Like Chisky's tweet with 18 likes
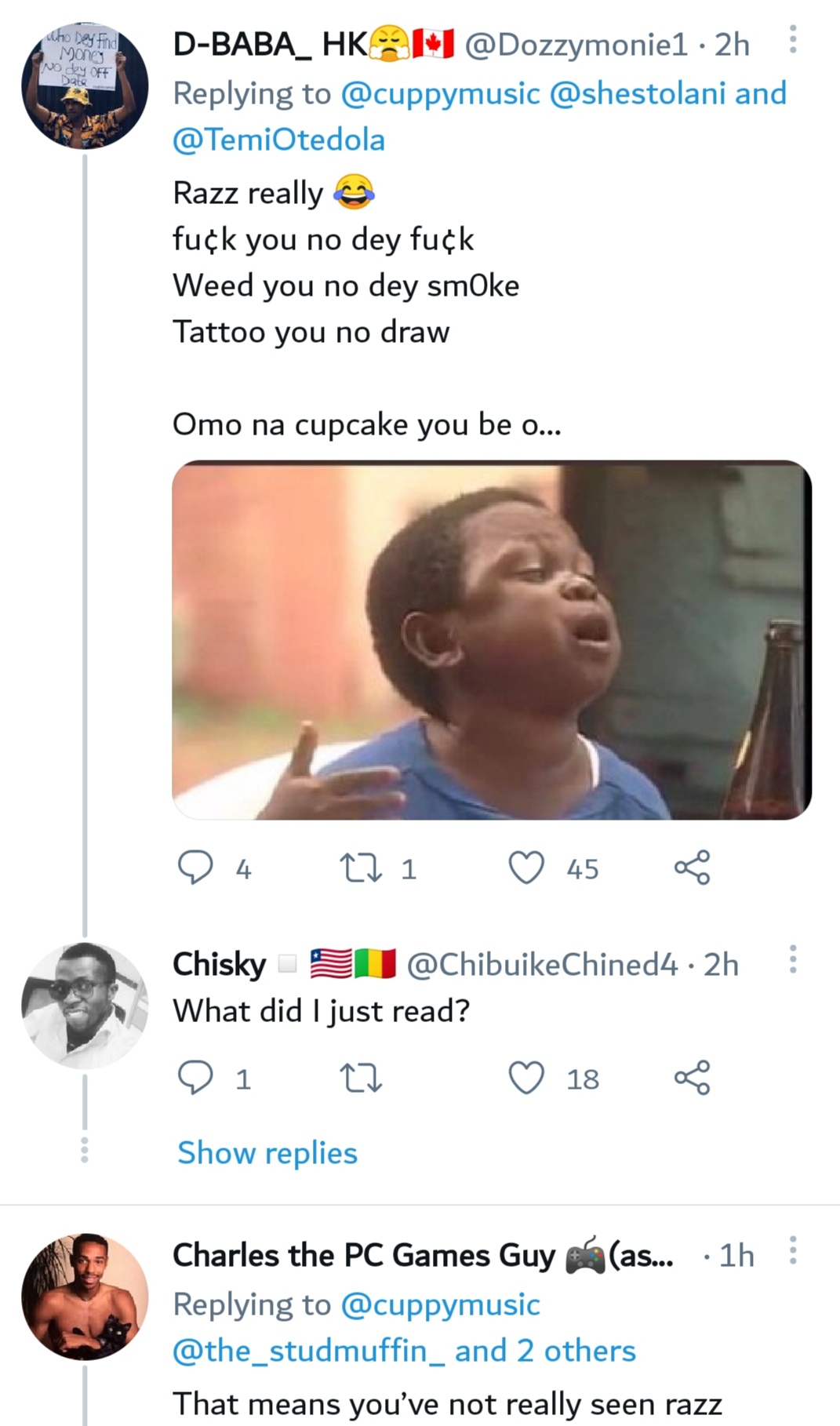Image resolution: width=840 pixels, height=1426 pixels. (x=526, y=1079)
